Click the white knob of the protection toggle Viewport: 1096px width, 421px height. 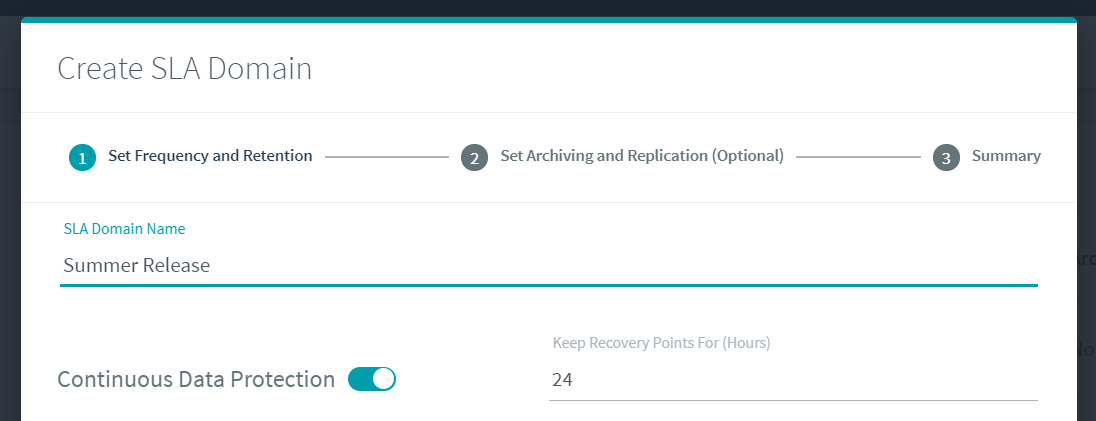[x=384, y=379]
